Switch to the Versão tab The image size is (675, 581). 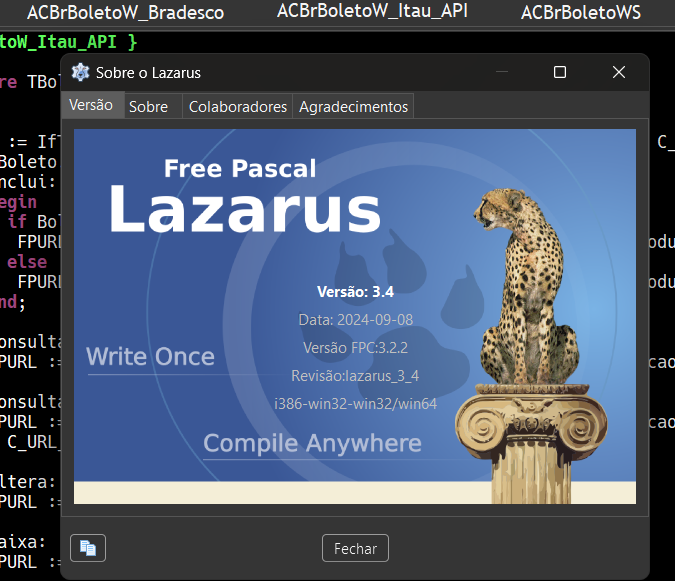click(x=91, y=105)
